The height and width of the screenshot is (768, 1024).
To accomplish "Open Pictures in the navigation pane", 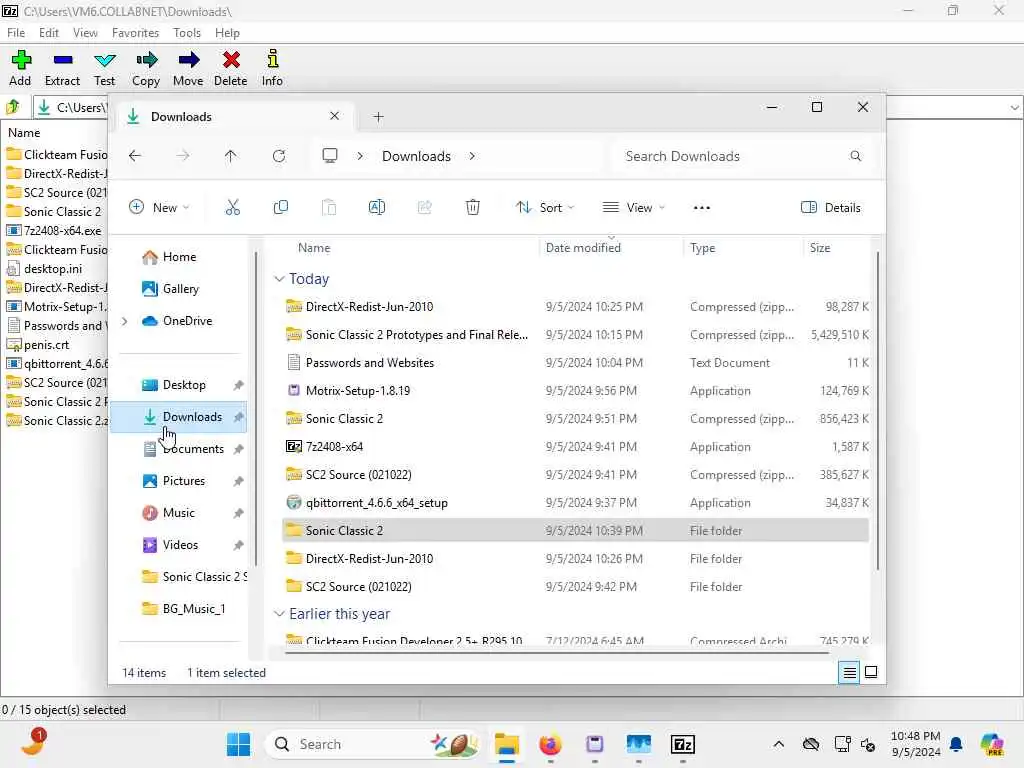I will pyautogui.click(x=178, y=481).
